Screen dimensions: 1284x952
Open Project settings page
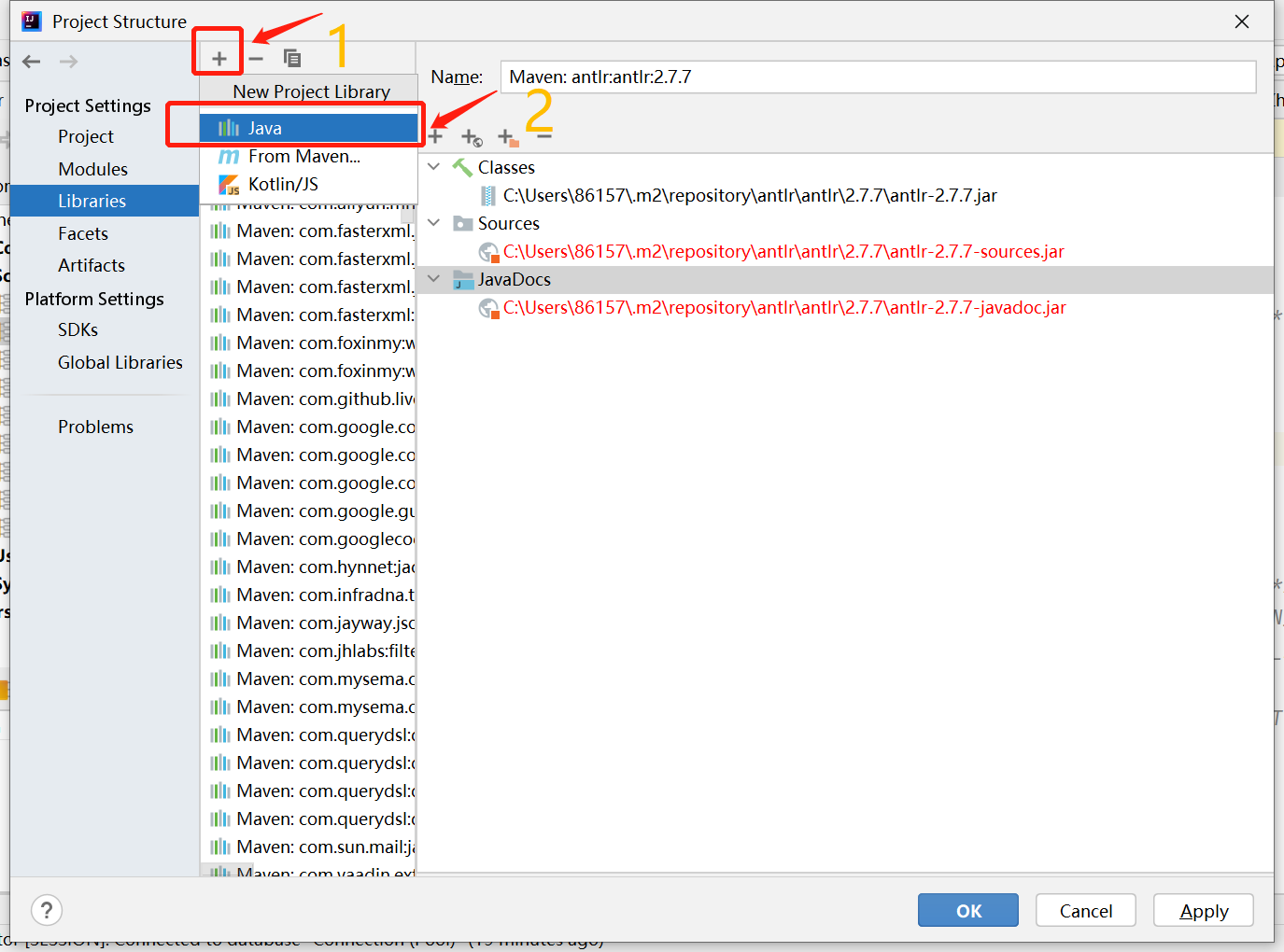[86, 136]
